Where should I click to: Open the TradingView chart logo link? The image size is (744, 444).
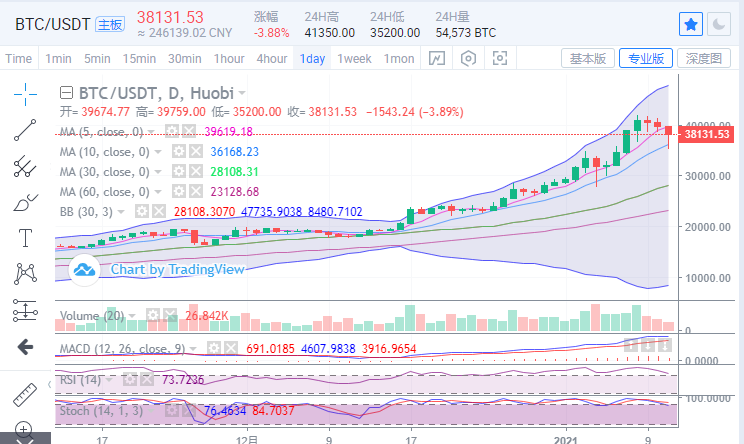click(x=84, y=270)
